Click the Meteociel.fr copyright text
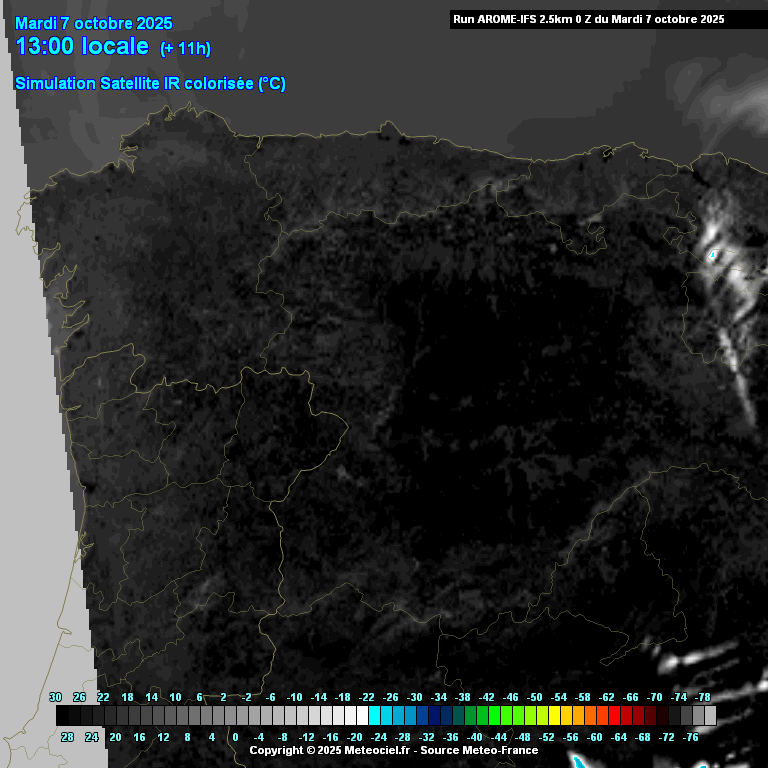The height and width of the screenshot is (768, 768). pos(331,750)
